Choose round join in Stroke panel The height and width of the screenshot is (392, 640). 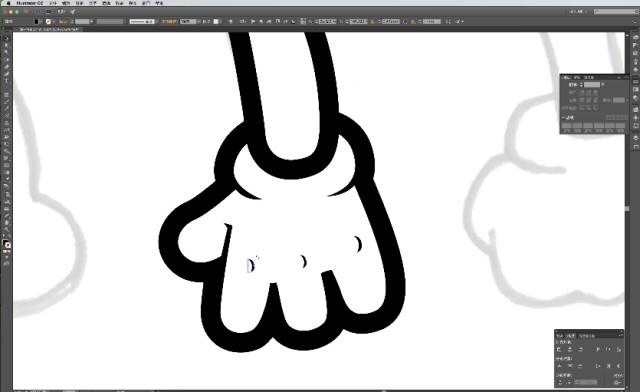click(589, 100)
